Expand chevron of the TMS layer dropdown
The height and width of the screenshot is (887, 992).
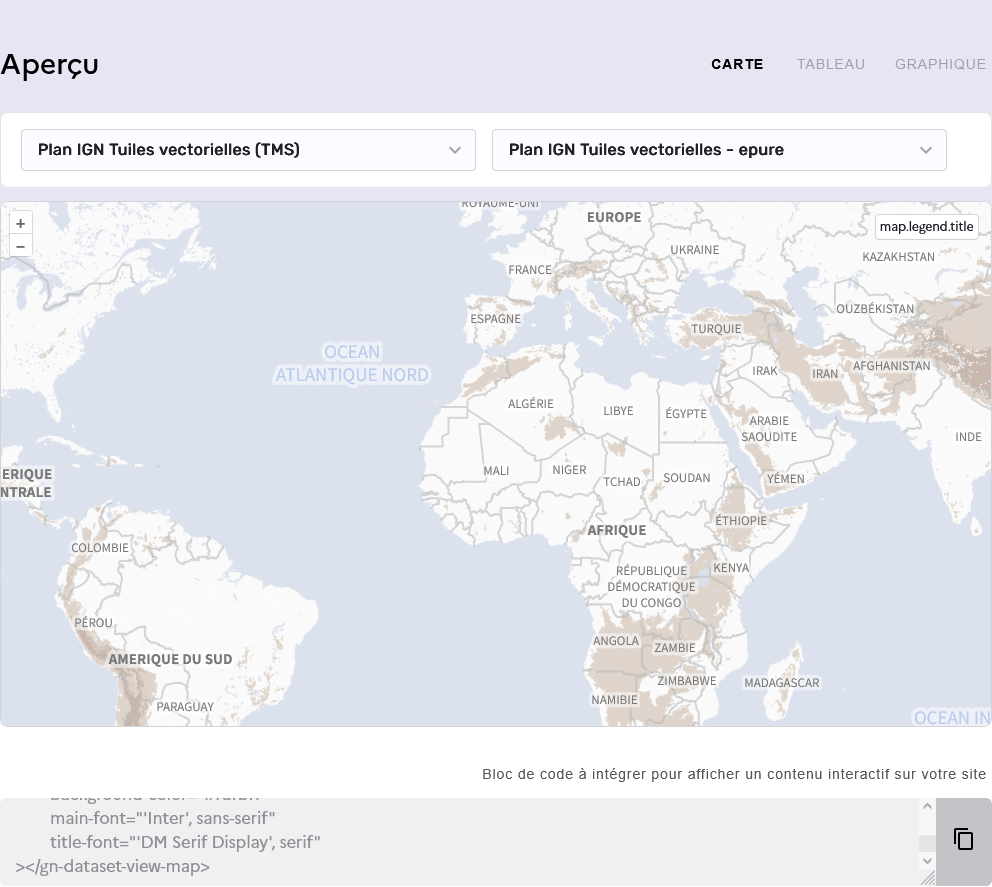coord(455,150)
